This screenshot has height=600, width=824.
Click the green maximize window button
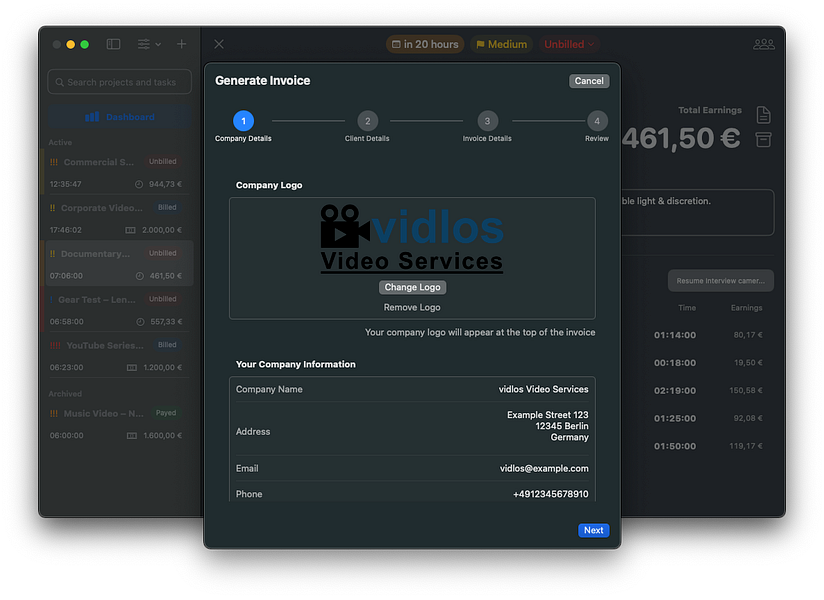[x=84, y=45]
